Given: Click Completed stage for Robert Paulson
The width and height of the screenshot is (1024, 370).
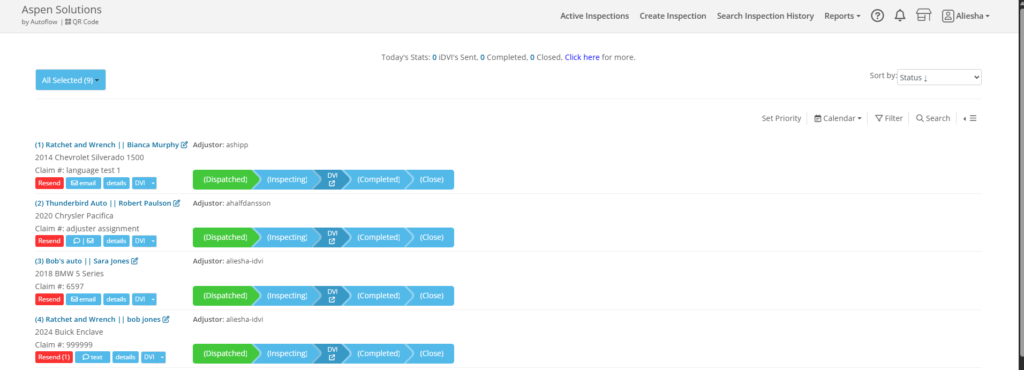Looking at the screenshot, I should click(x=378, y=238).
